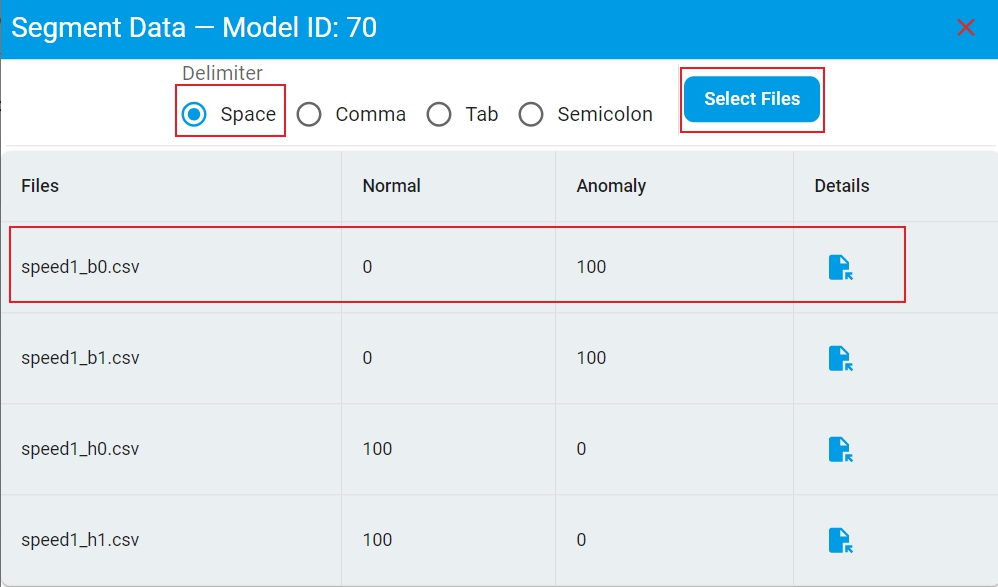Set delimiter to Tab
The height and width of the screenshot is (587, 998).
[x=439, y=114]
